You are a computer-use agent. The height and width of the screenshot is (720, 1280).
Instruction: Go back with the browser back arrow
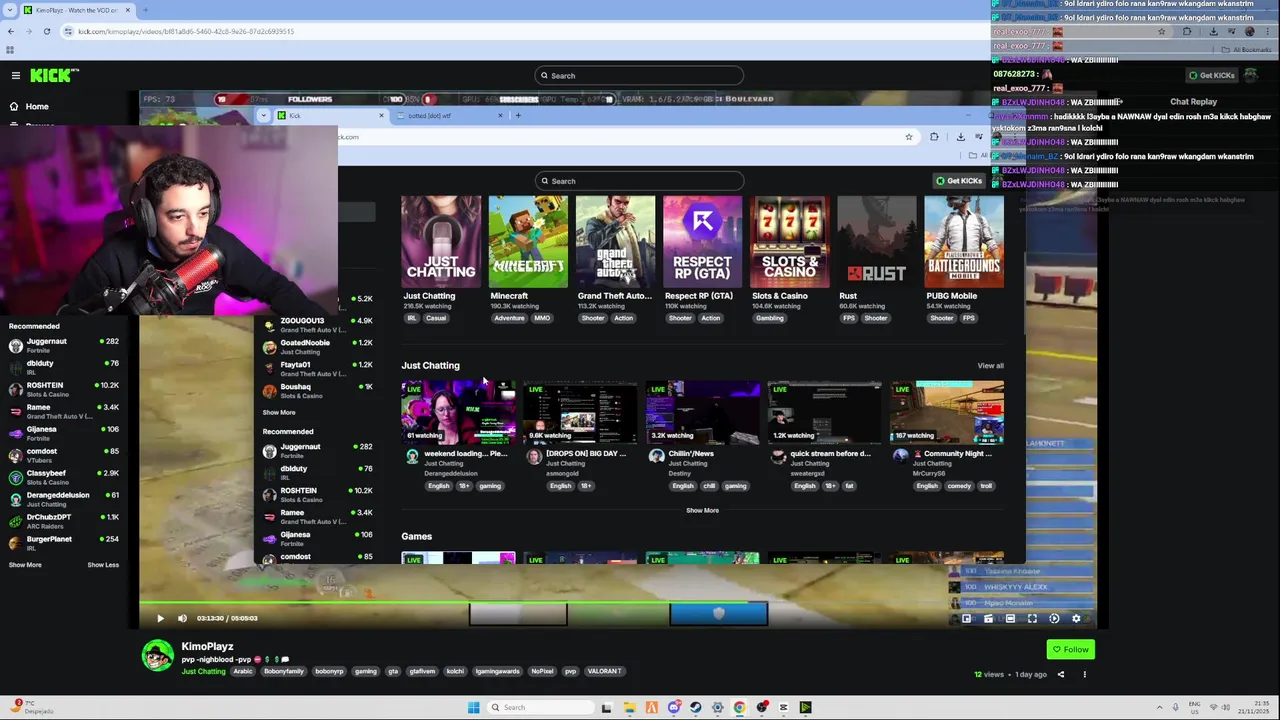(x=9, y=31)
